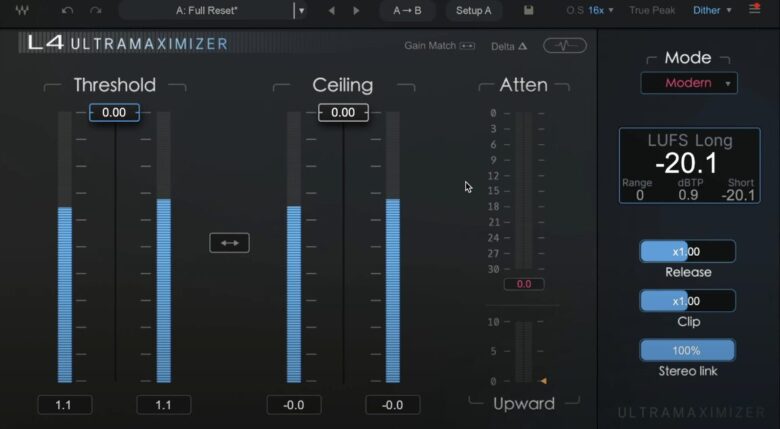Click the save preset disk icon
Screen dimensions: 780x429
pyautogui.click(x=528, y=10)
